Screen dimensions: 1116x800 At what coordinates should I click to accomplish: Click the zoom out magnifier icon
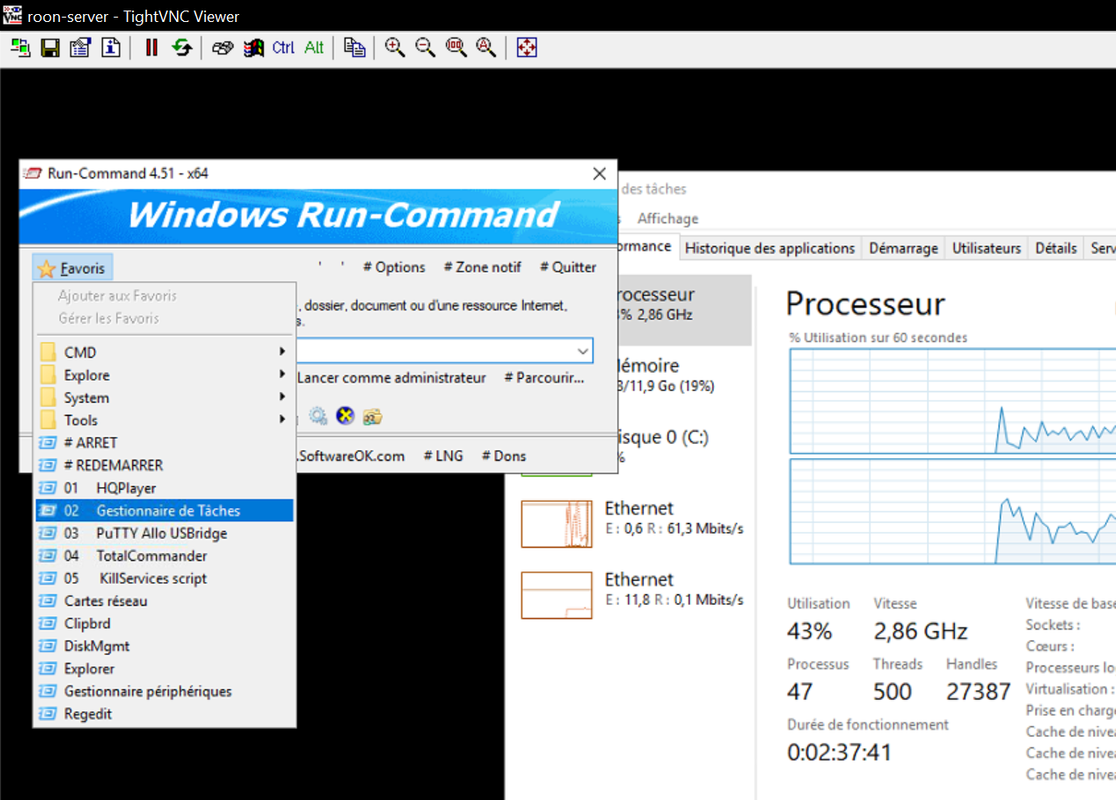[x=426, y=48]
